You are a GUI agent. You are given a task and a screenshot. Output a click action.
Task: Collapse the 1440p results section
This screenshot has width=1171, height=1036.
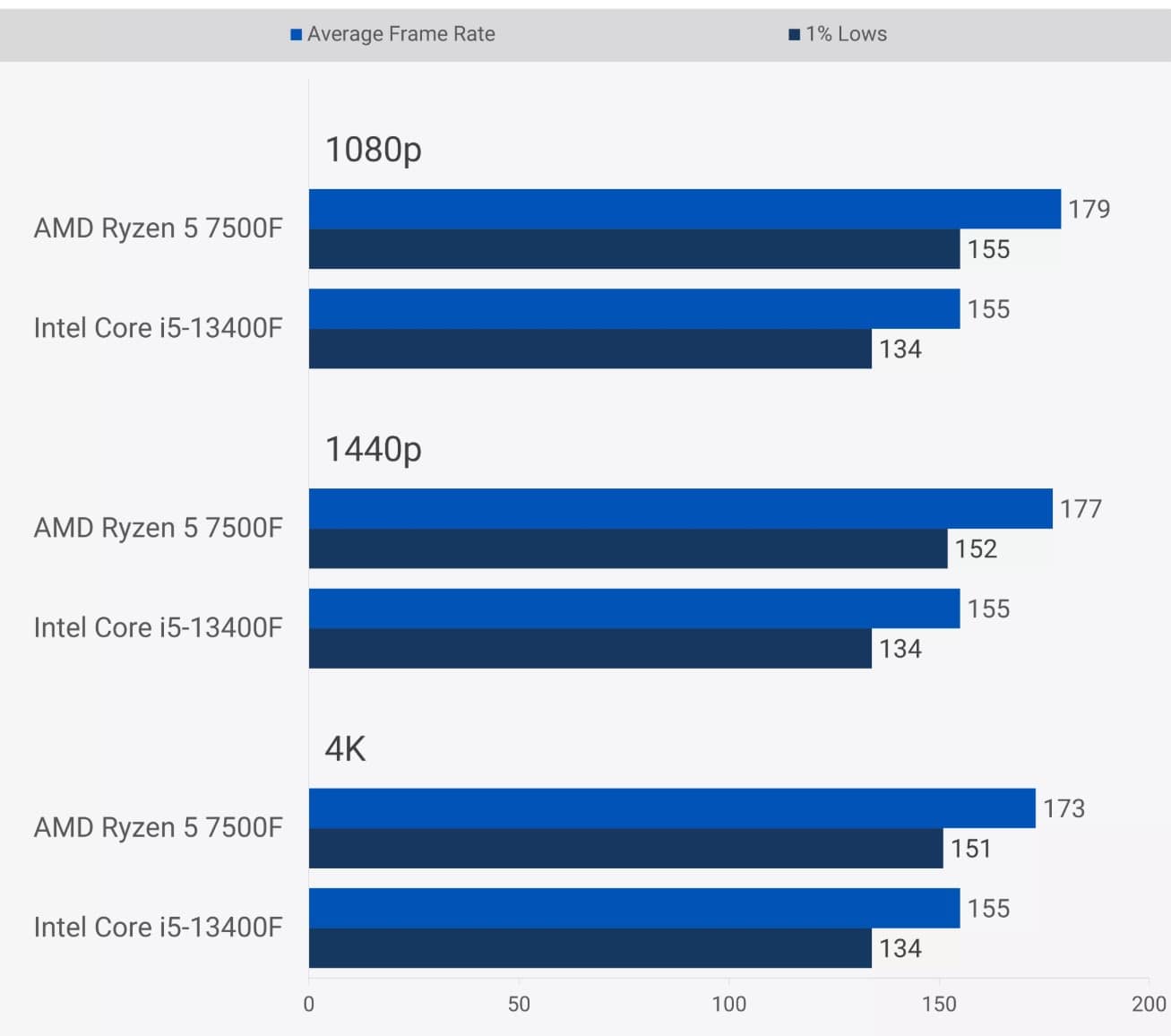click(x=373, y=450)
